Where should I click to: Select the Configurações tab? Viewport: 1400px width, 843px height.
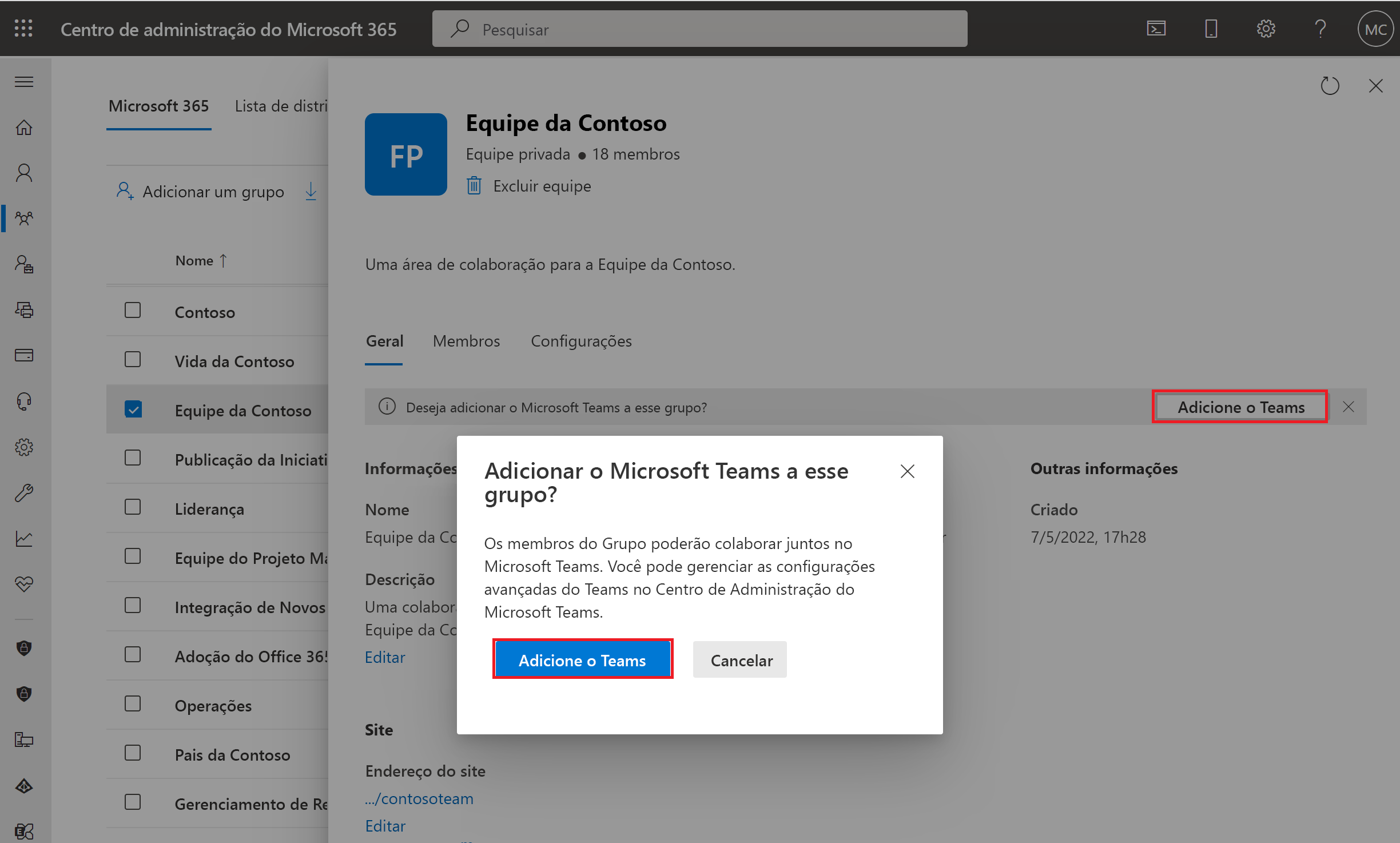point(581,341)
